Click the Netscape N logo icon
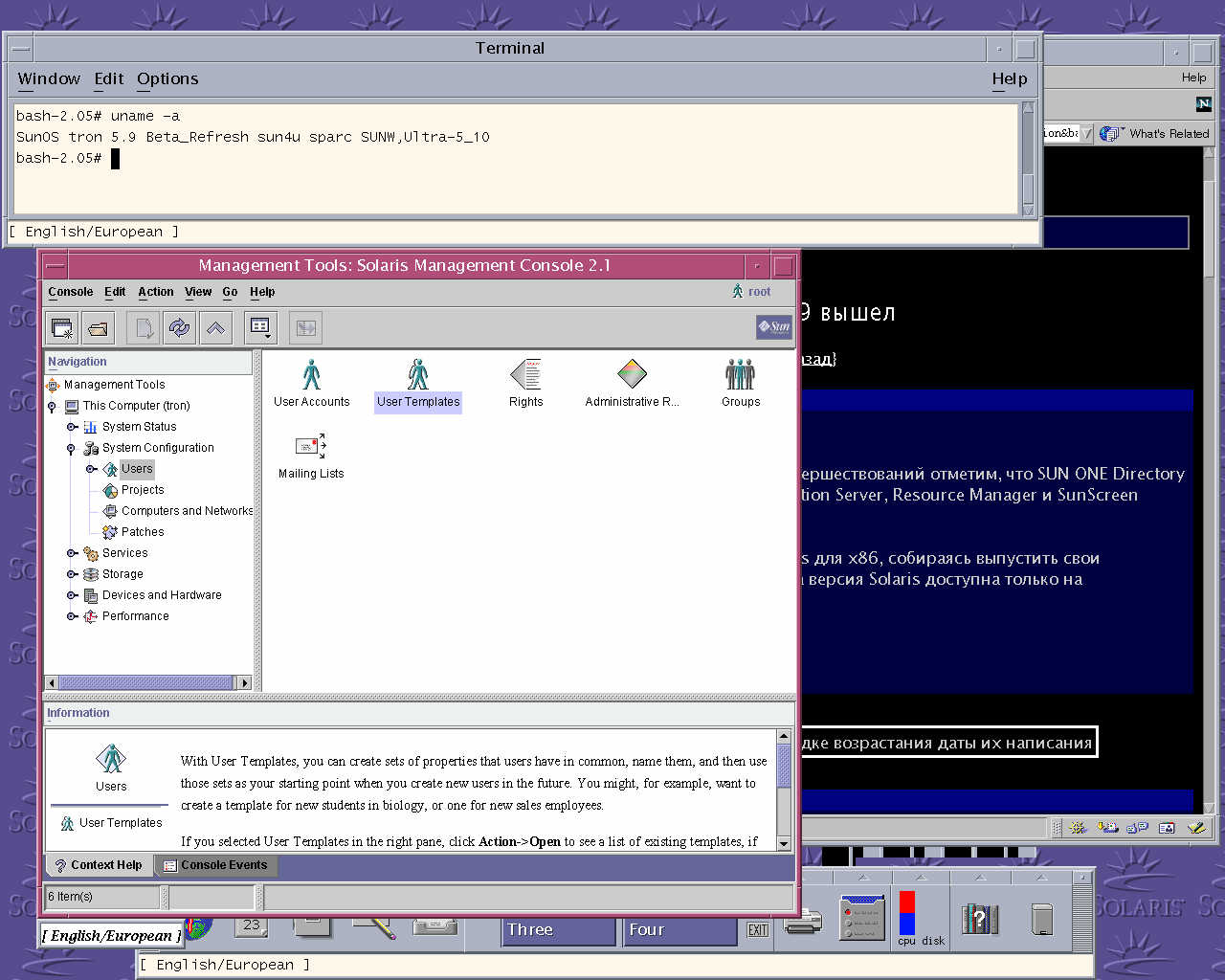Viewport: 1225px width, 980px height. 1204,103
